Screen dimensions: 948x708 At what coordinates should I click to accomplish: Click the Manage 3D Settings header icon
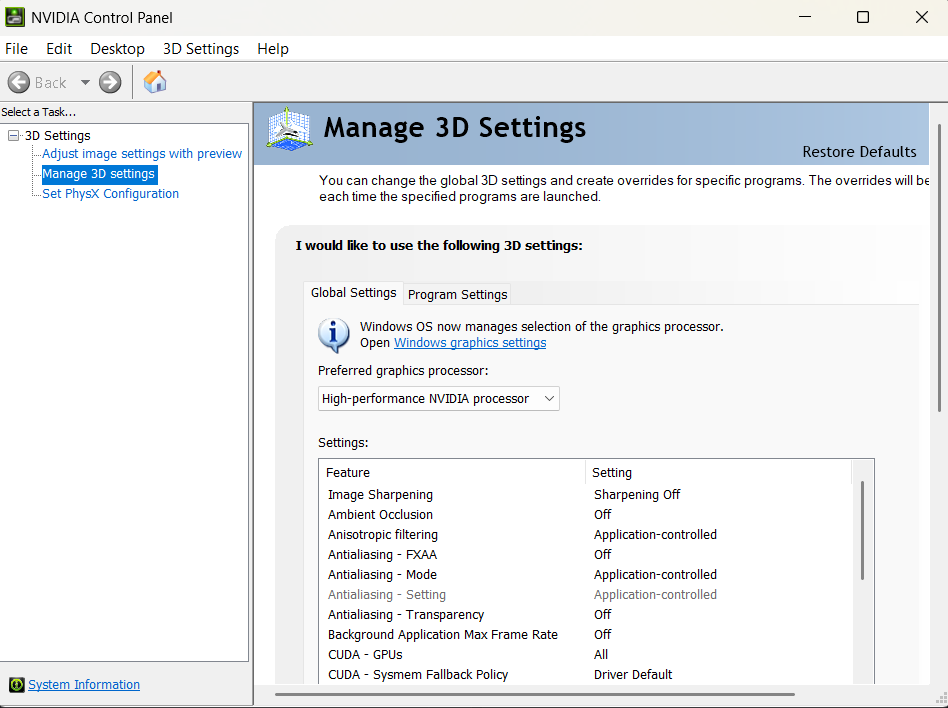click(x=290, y=129)
